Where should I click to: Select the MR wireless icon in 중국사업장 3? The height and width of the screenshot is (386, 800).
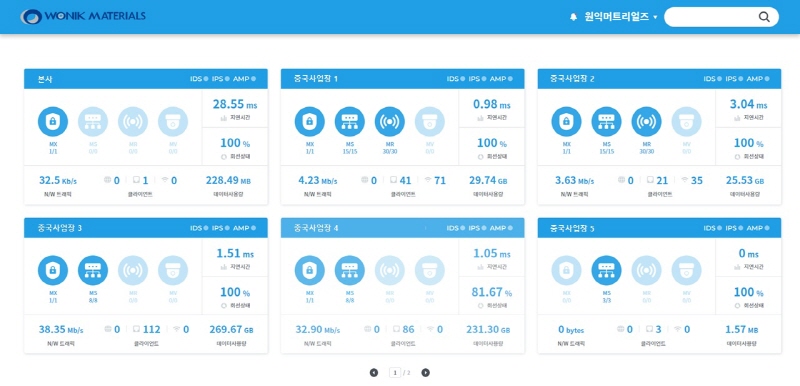[133, 271]
